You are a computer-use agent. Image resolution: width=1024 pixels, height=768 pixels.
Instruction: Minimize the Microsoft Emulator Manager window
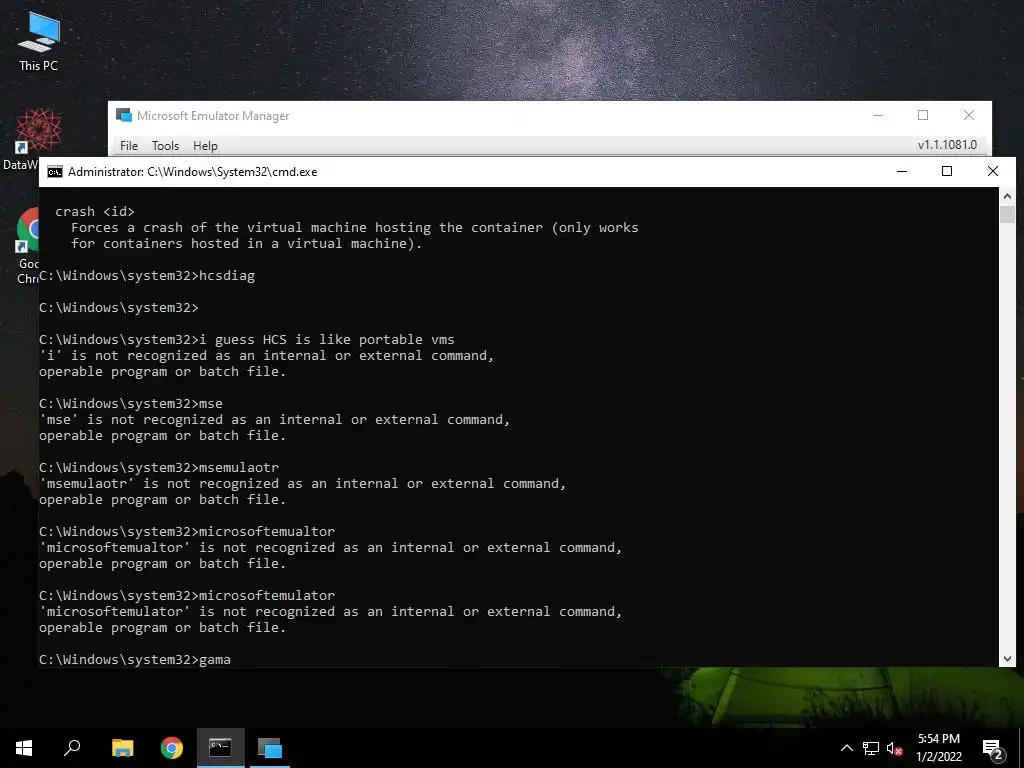878,116
